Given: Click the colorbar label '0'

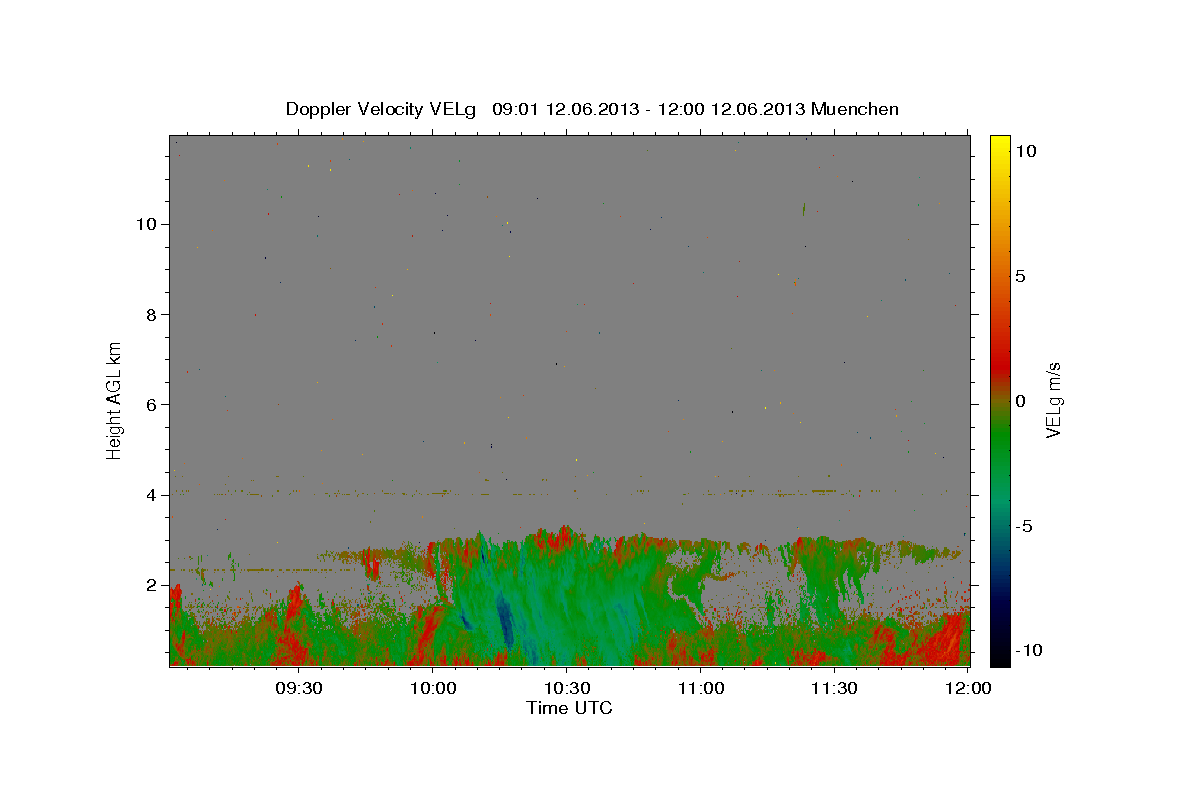Looking at the screenshot, I should tap(1021, 401).
